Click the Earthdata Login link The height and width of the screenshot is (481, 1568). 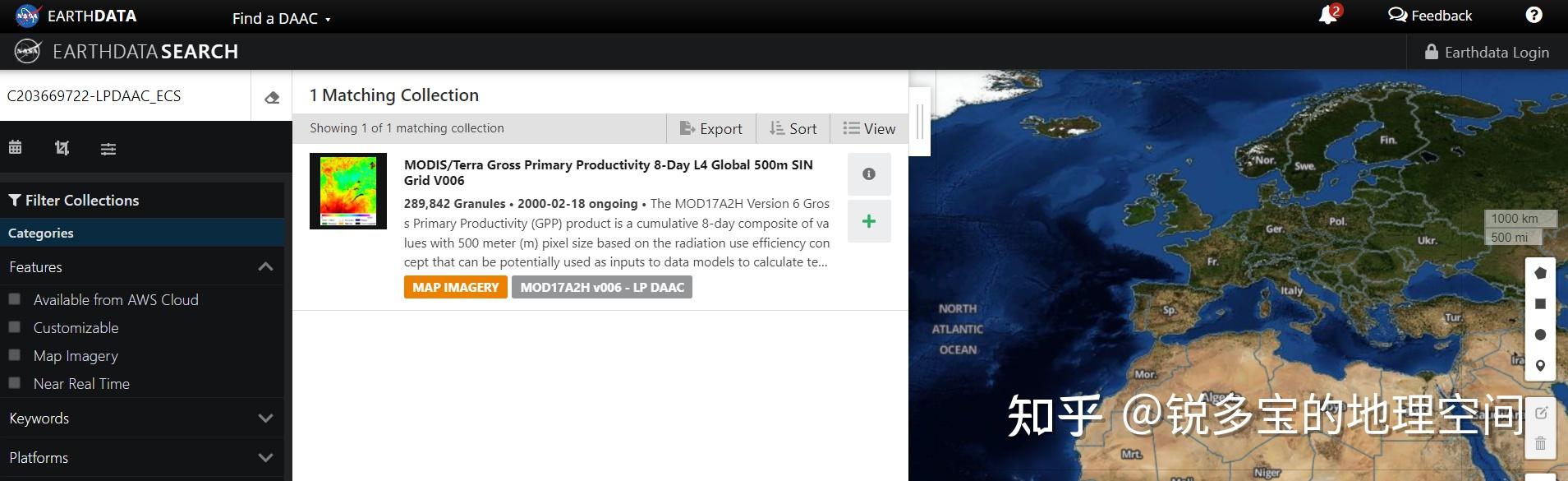pos(1487,52)
